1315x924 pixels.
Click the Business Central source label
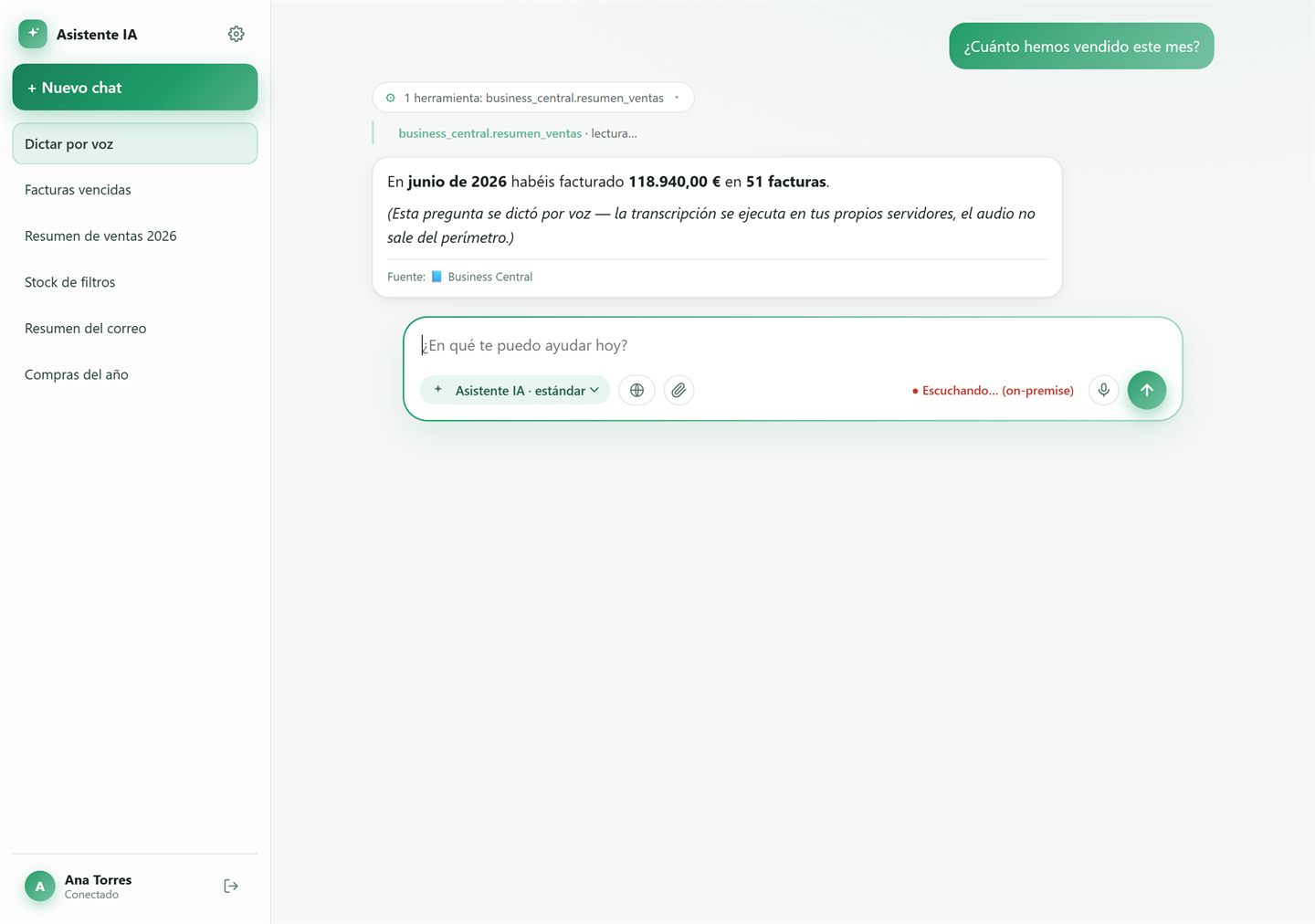pyautogui.click(x=490, y=277)
